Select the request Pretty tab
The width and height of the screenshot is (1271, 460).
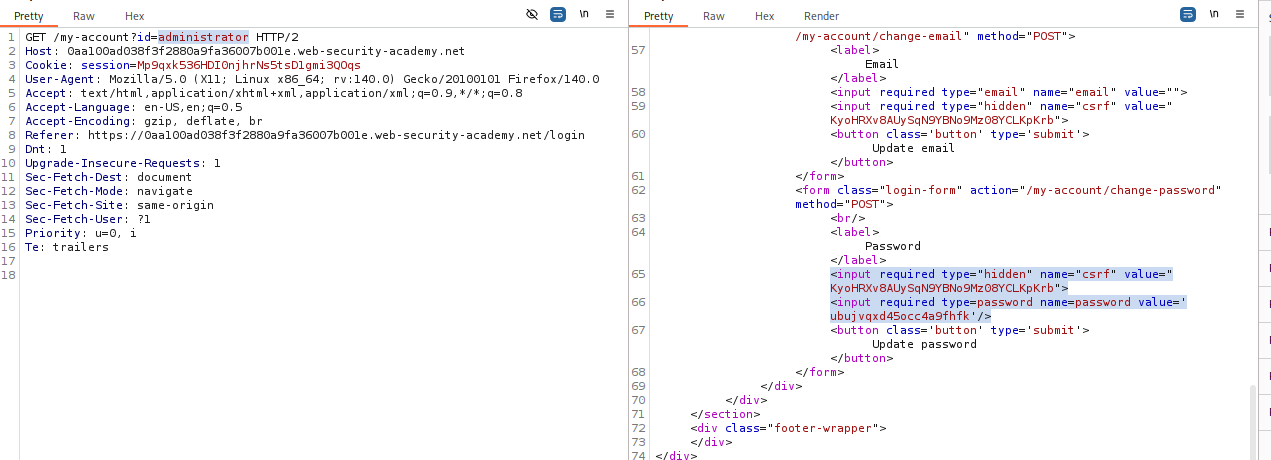point(28,16)
